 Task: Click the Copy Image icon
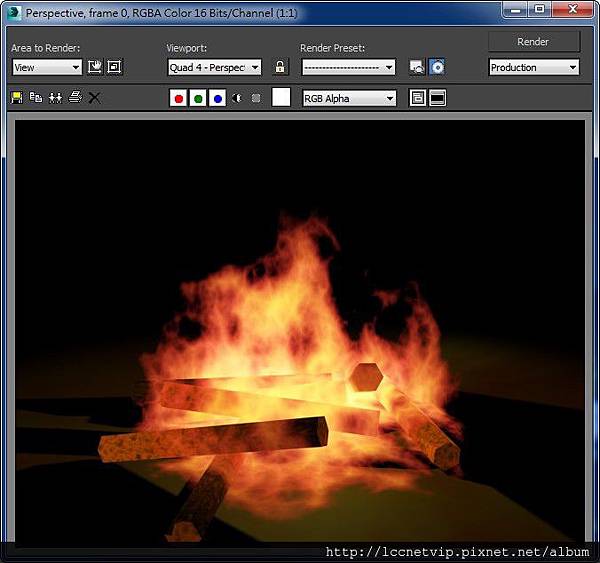coord(36,98)
